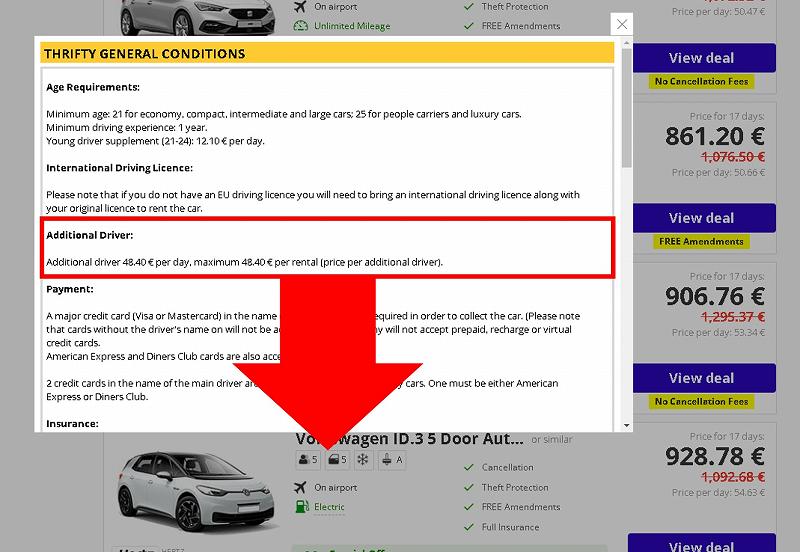Viewport: 800px width, 552px height.
Task: Click the 861.20 € price
Action: coord(715,136)
